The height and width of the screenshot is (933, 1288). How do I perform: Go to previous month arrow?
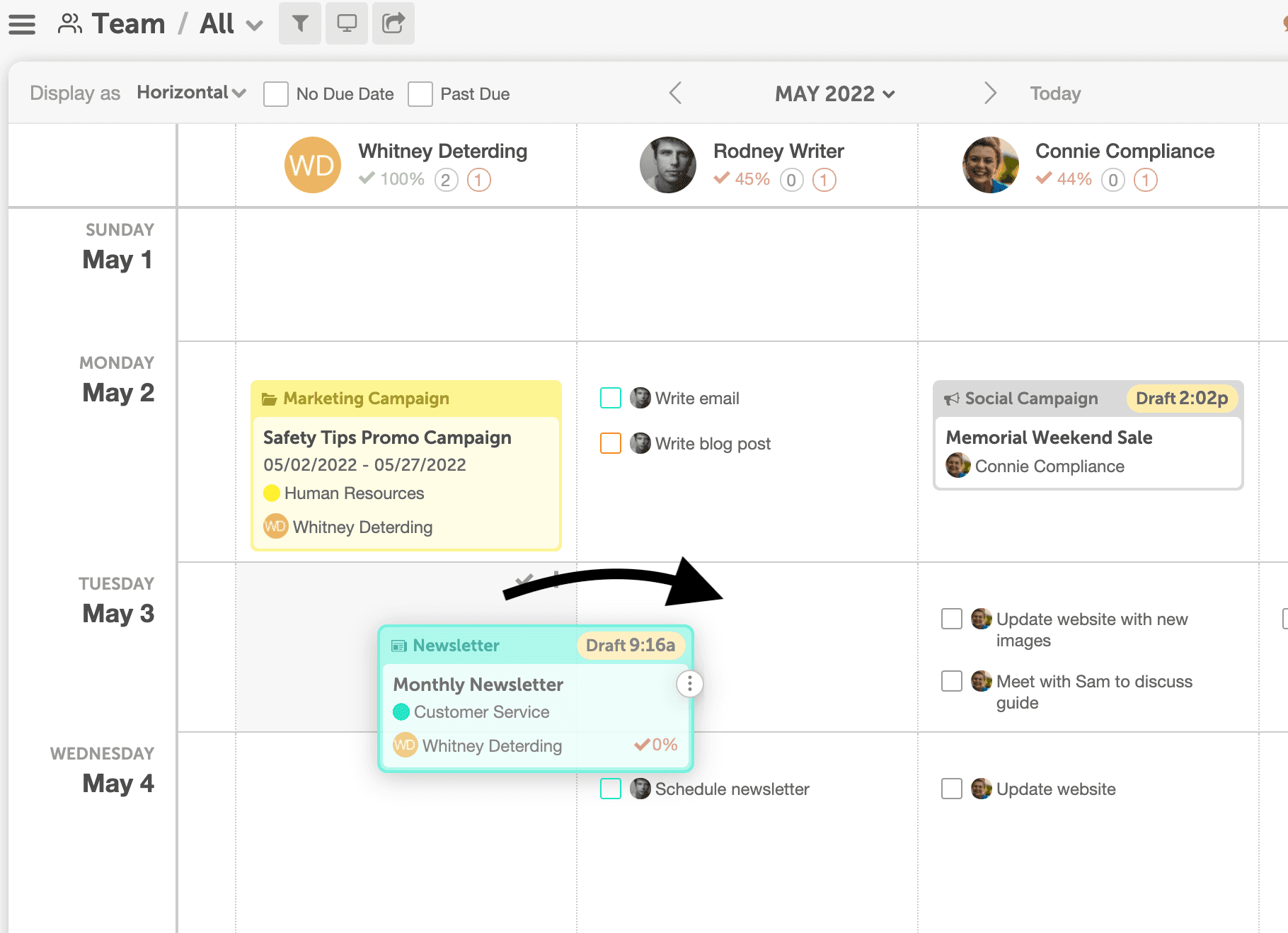tap(676, 93)
